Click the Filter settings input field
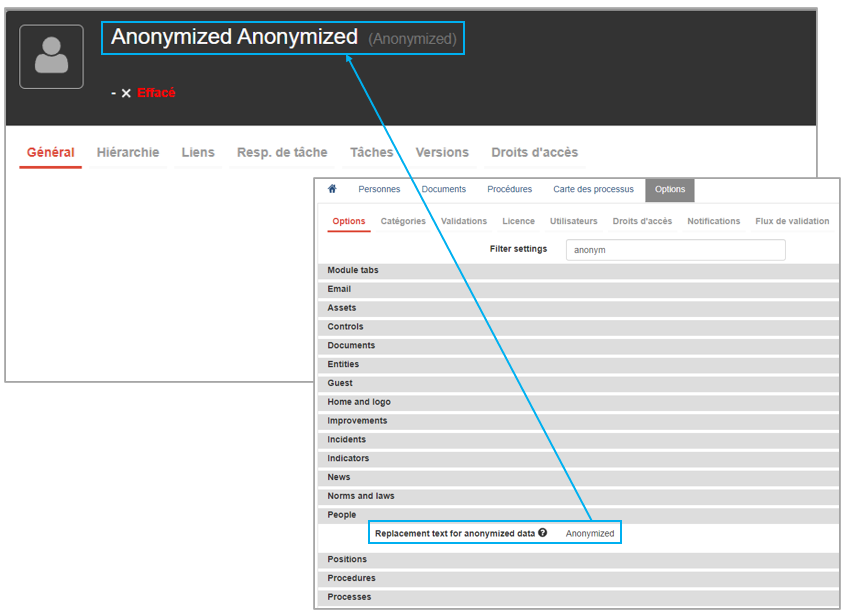The width and height of the screenshot is (845, 616). pyautogui.click(x=675, y=250)
